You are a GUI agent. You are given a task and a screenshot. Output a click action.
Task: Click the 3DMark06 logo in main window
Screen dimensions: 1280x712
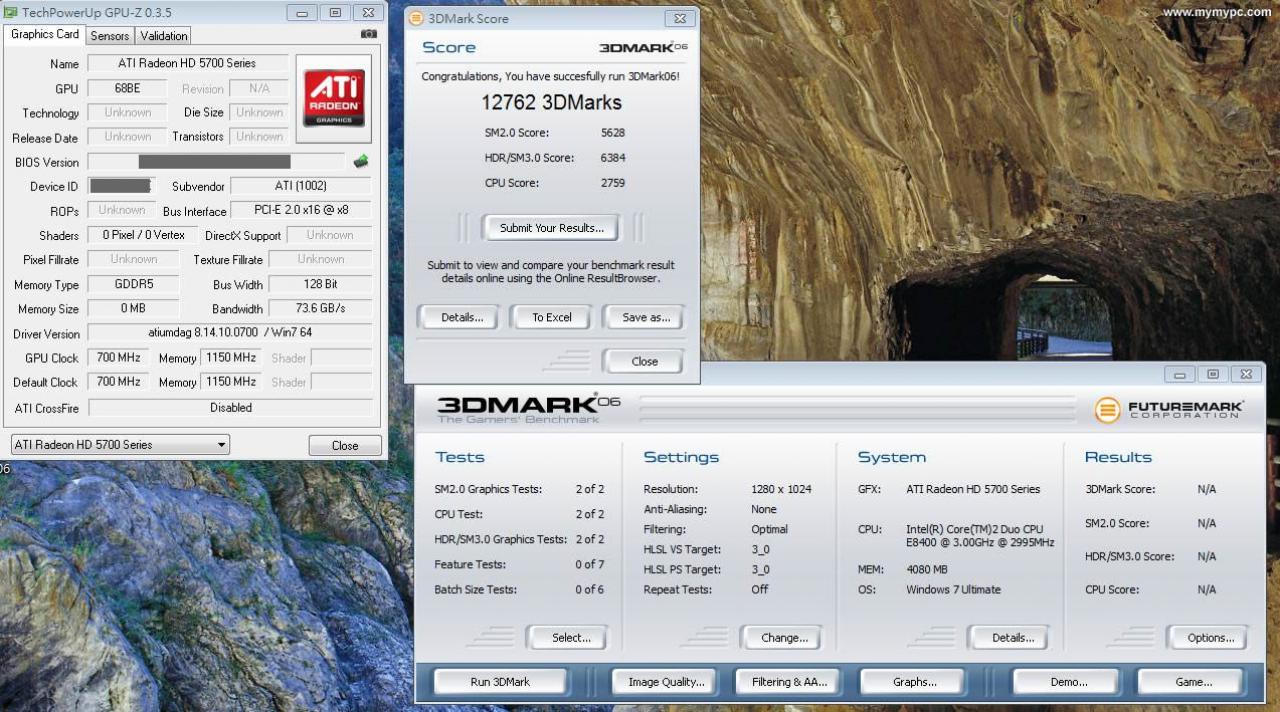click(529, 406)
